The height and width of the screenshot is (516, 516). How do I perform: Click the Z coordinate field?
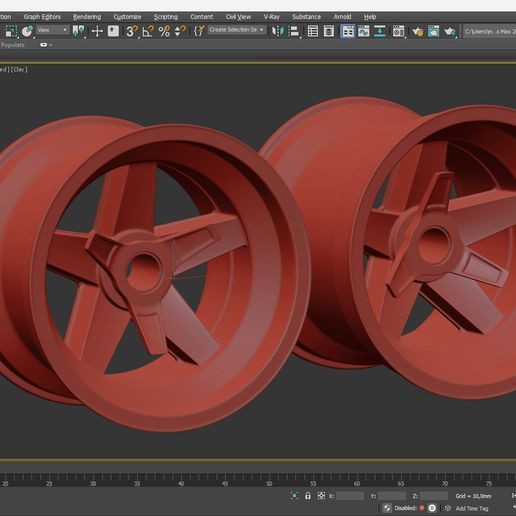(x=434, y=496)
